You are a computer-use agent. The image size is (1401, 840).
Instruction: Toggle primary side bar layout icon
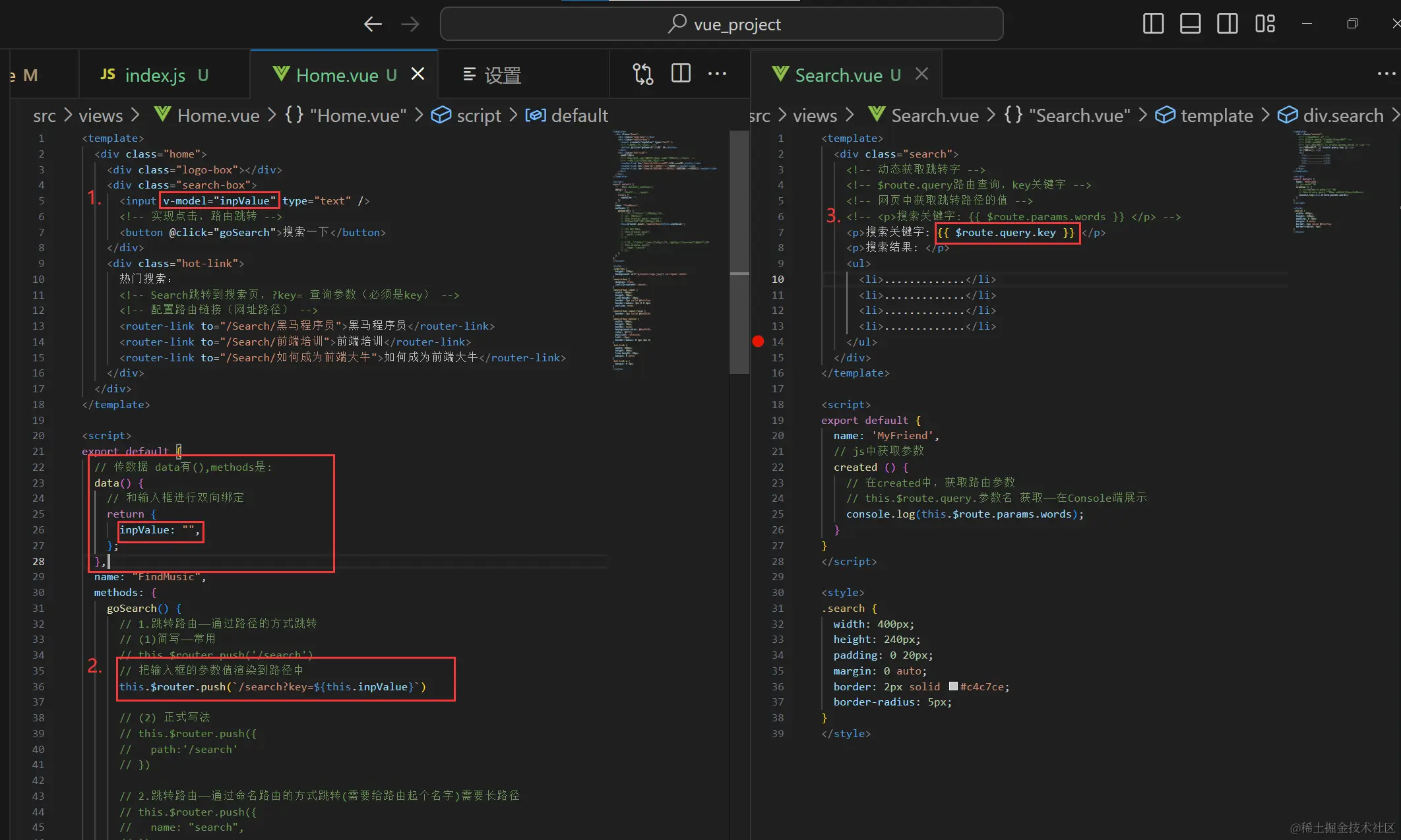click(x=1153, y=24)
